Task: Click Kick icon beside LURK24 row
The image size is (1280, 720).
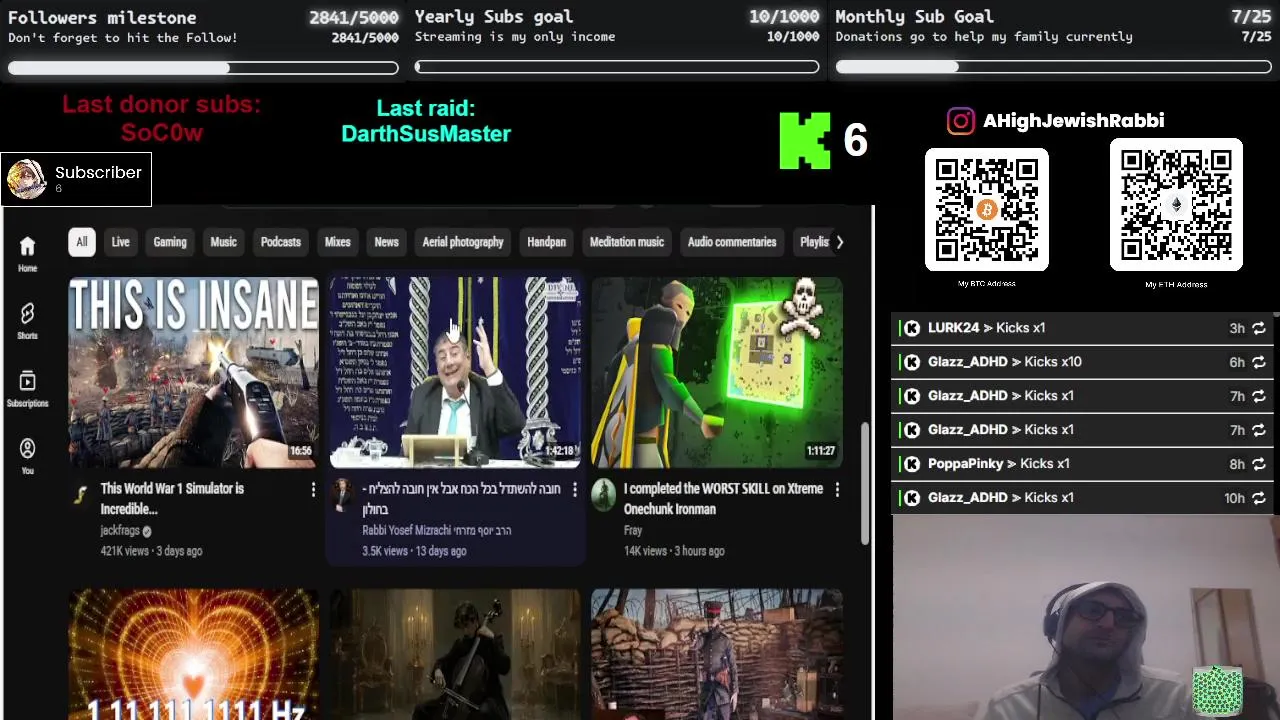Action: [x=912, y=328]
